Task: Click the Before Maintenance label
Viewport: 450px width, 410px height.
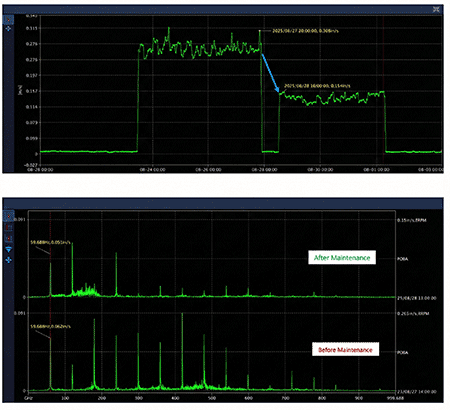Action: tap(345, 349)
